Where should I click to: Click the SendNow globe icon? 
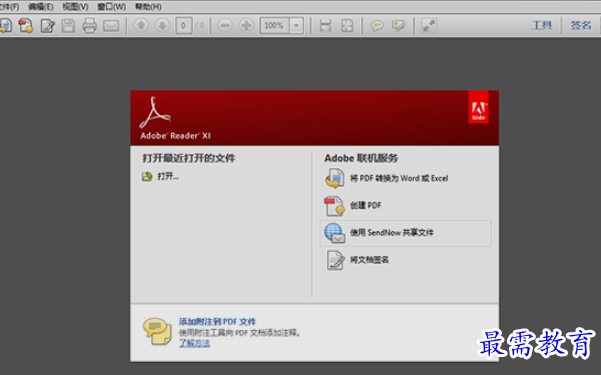click(x=335, y=233)
